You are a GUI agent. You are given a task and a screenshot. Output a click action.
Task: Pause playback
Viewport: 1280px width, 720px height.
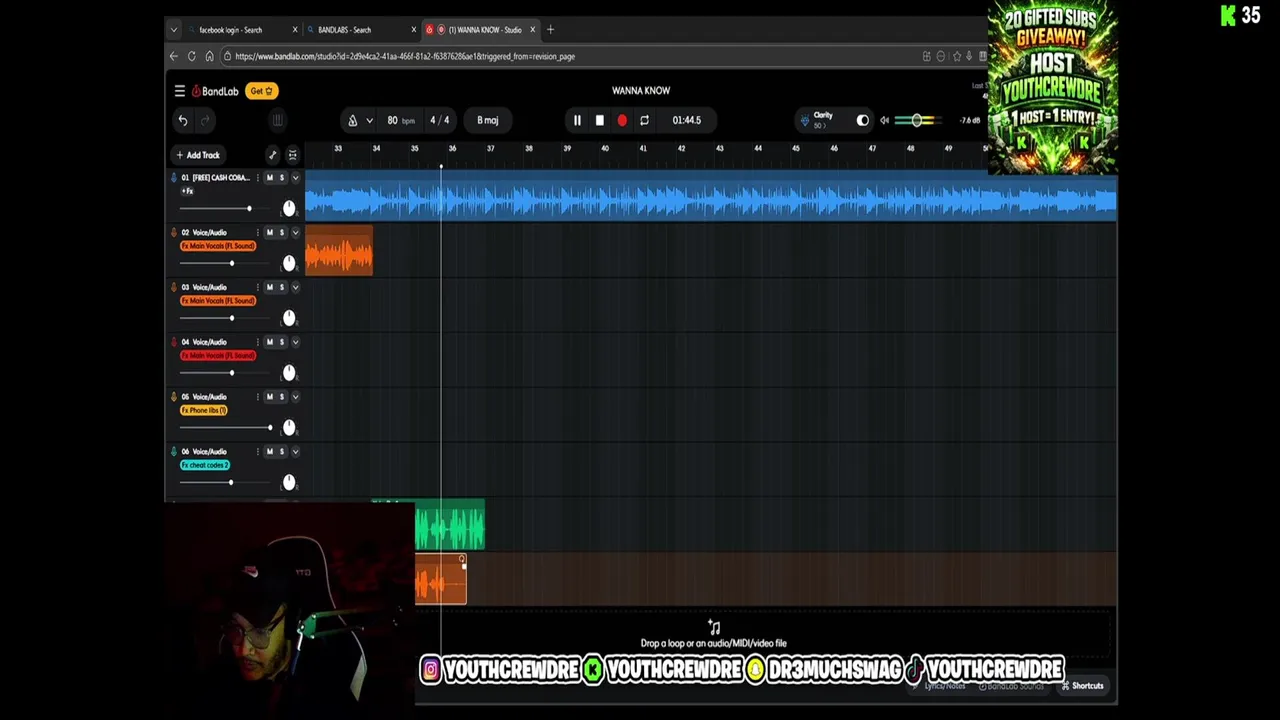pyautogui.click(x=577, y=120)
